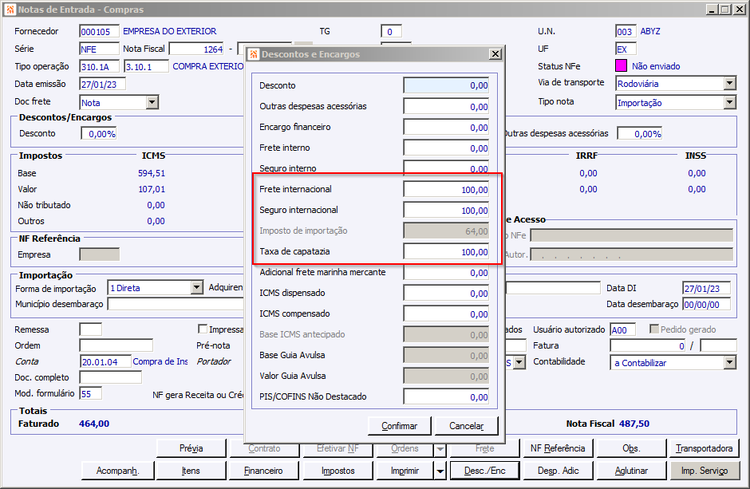Click the Outras despesas acessórias field in dialog

446,106
